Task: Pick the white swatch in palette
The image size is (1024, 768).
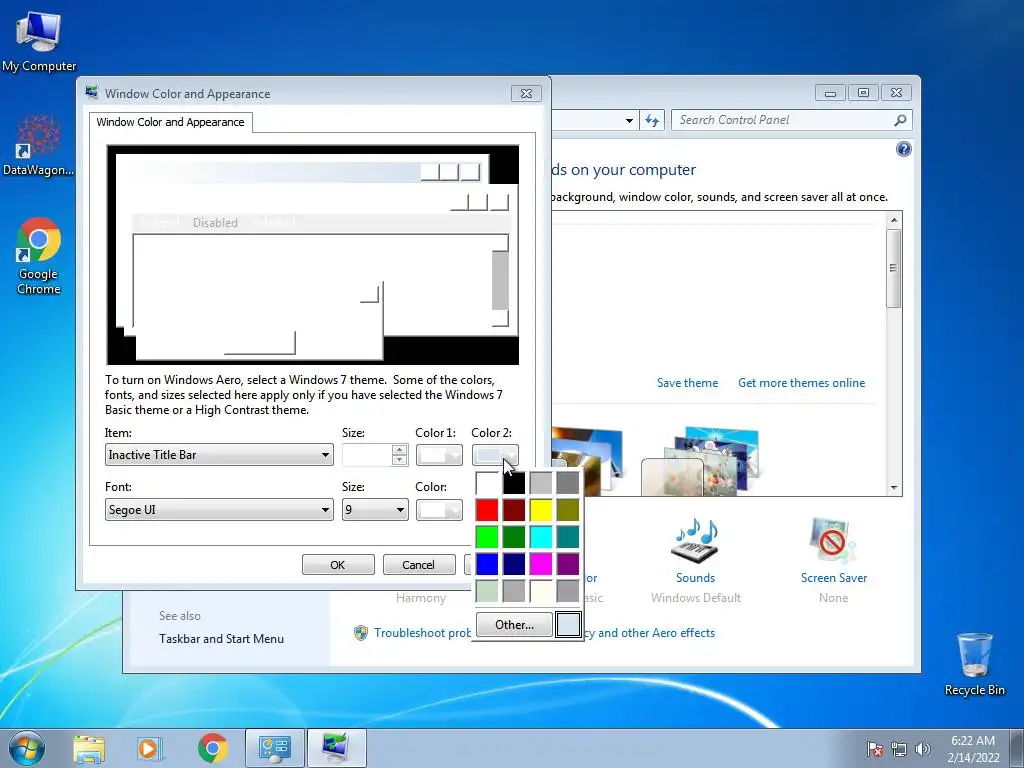Action: pos(487,483)
